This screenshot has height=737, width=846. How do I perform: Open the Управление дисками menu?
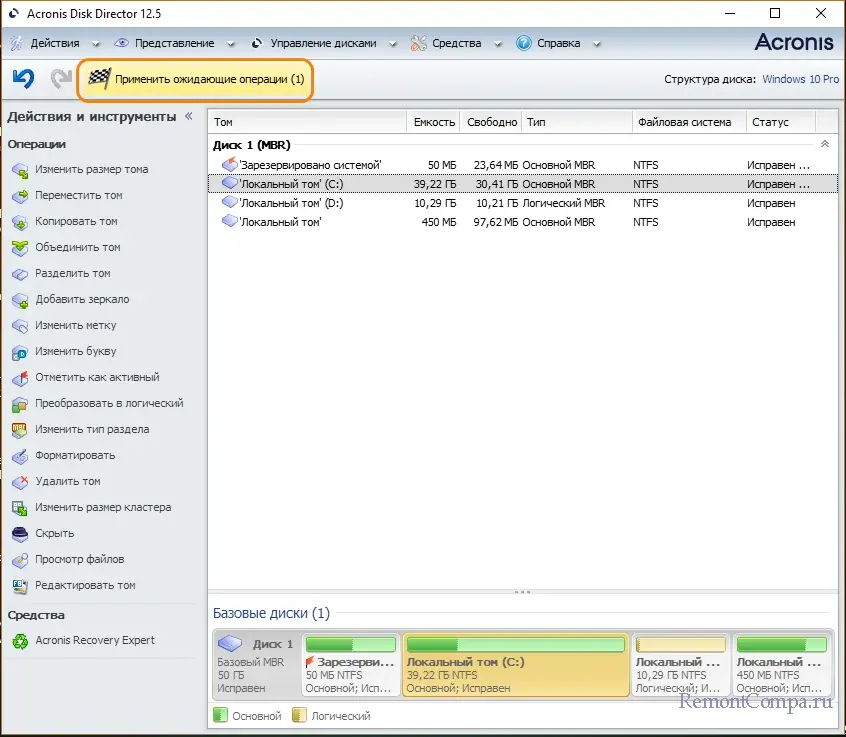[x=323, y=43]
